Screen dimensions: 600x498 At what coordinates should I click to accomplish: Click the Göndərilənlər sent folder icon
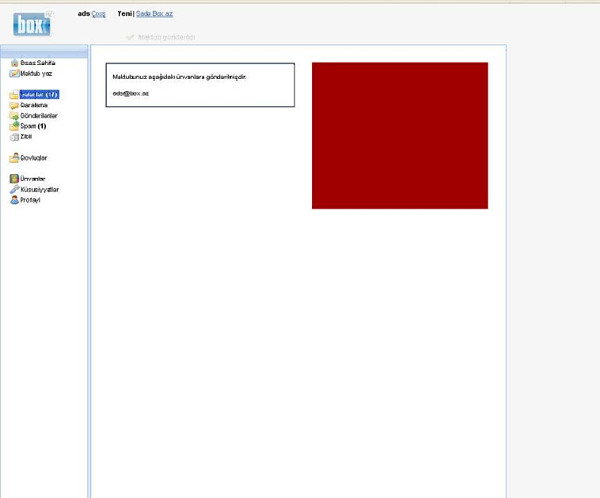[x=14, y=116]
